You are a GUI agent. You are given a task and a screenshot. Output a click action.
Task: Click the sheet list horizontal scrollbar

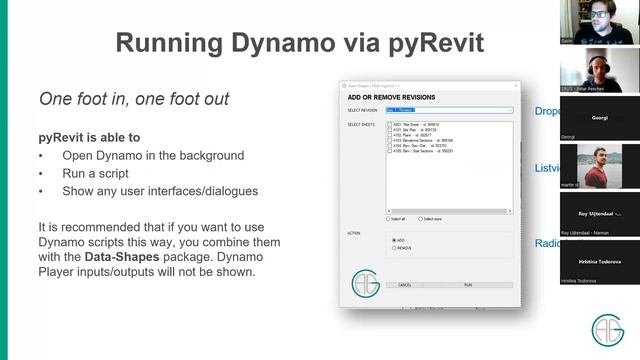(449, 211)
